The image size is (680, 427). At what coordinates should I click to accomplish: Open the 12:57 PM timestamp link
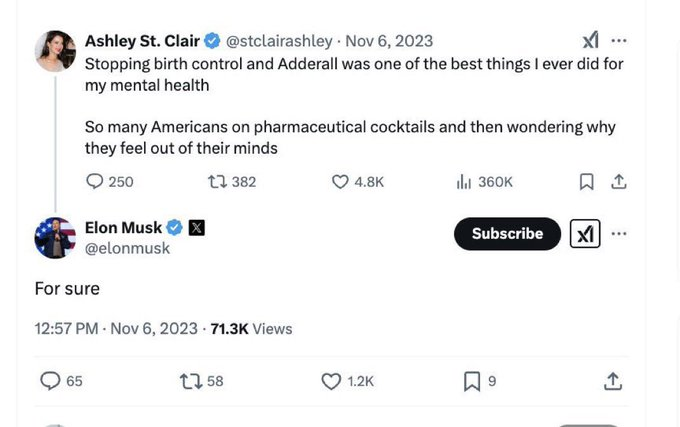tap(66, 328)
